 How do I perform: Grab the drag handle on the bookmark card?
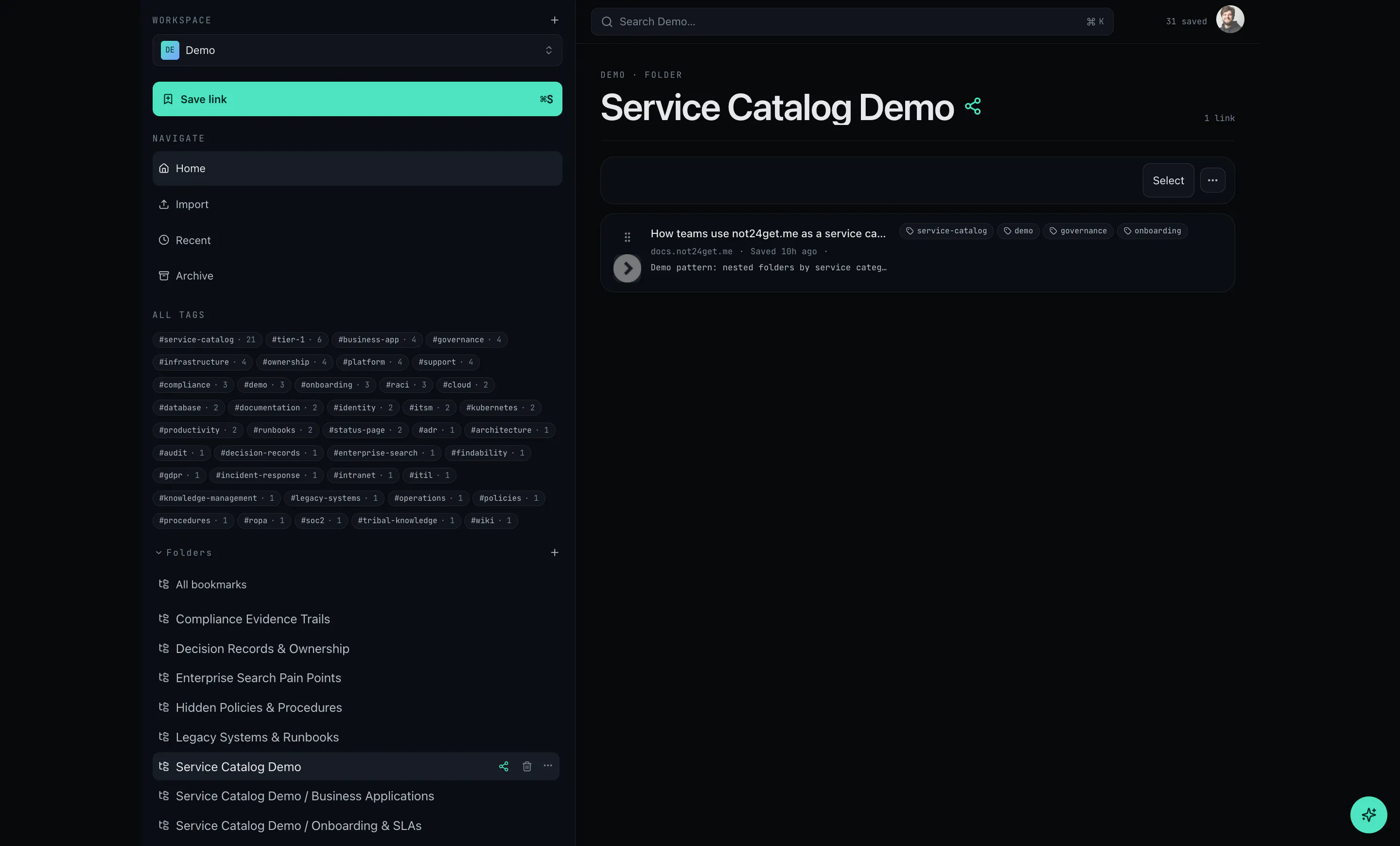click(x=627, y=237)
